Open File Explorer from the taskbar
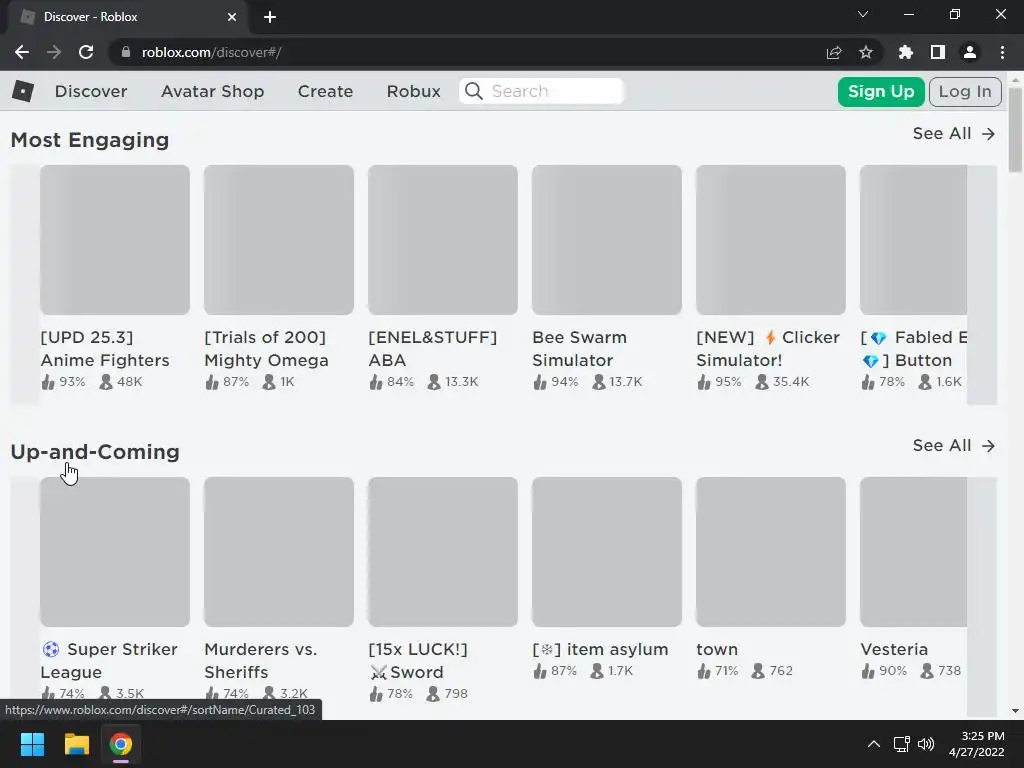This screenshot has height=768, width=1024. point(76,744)
